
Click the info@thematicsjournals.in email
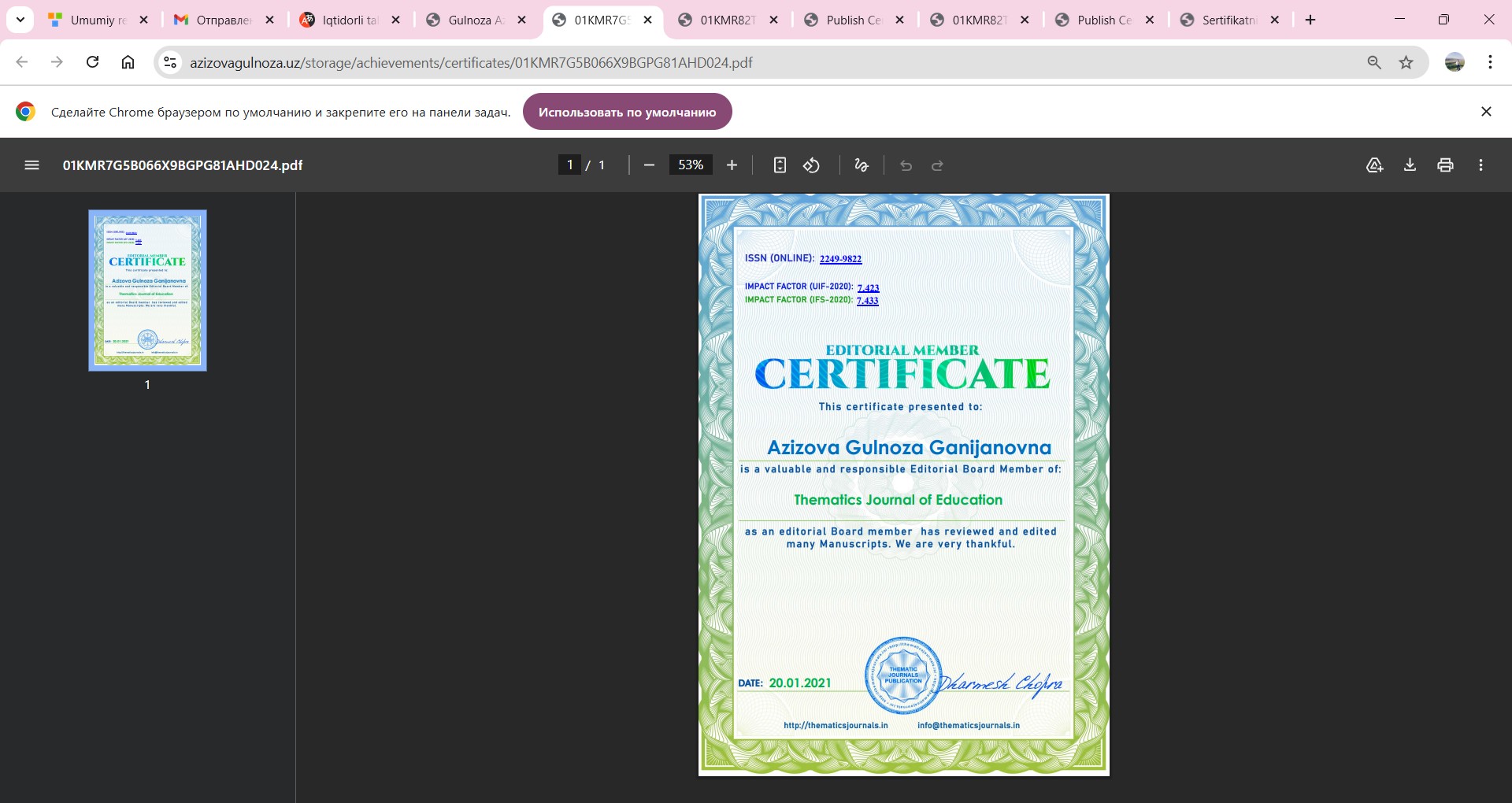[x=969, y=726]
